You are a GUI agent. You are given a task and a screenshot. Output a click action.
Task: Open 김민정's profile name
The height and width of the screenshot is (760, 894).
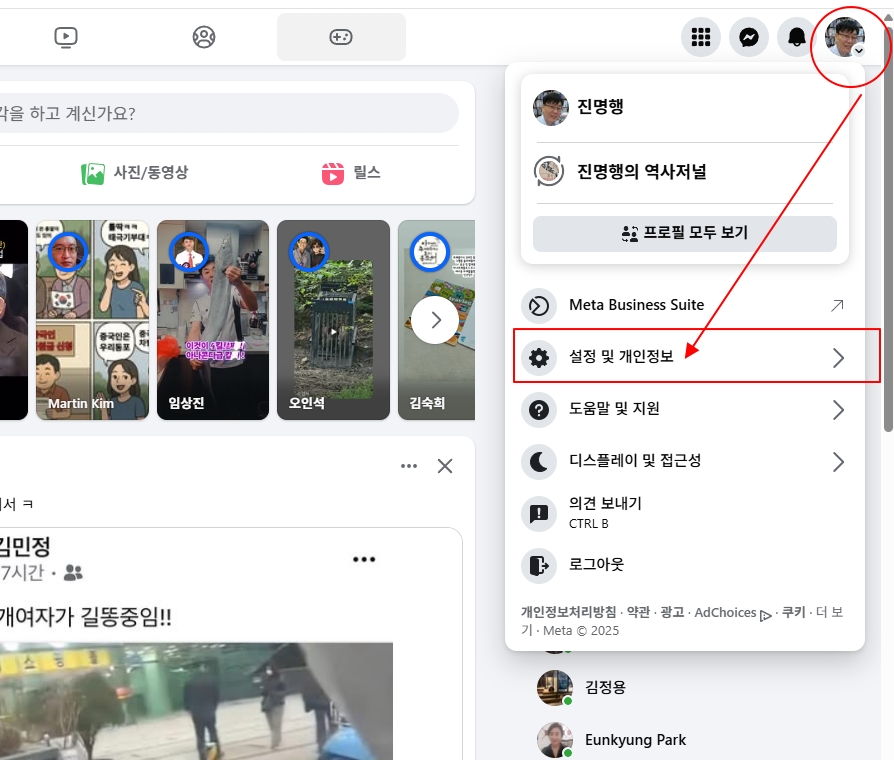tap(25, 546)
